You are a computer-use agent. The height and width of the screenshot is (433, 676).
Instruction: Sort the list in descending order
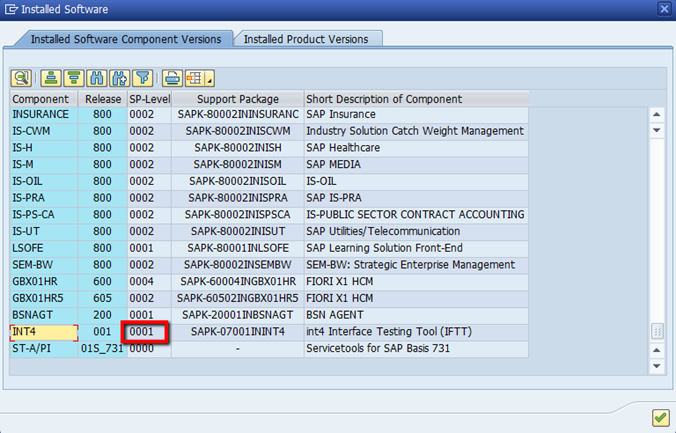tap(74, 78)
